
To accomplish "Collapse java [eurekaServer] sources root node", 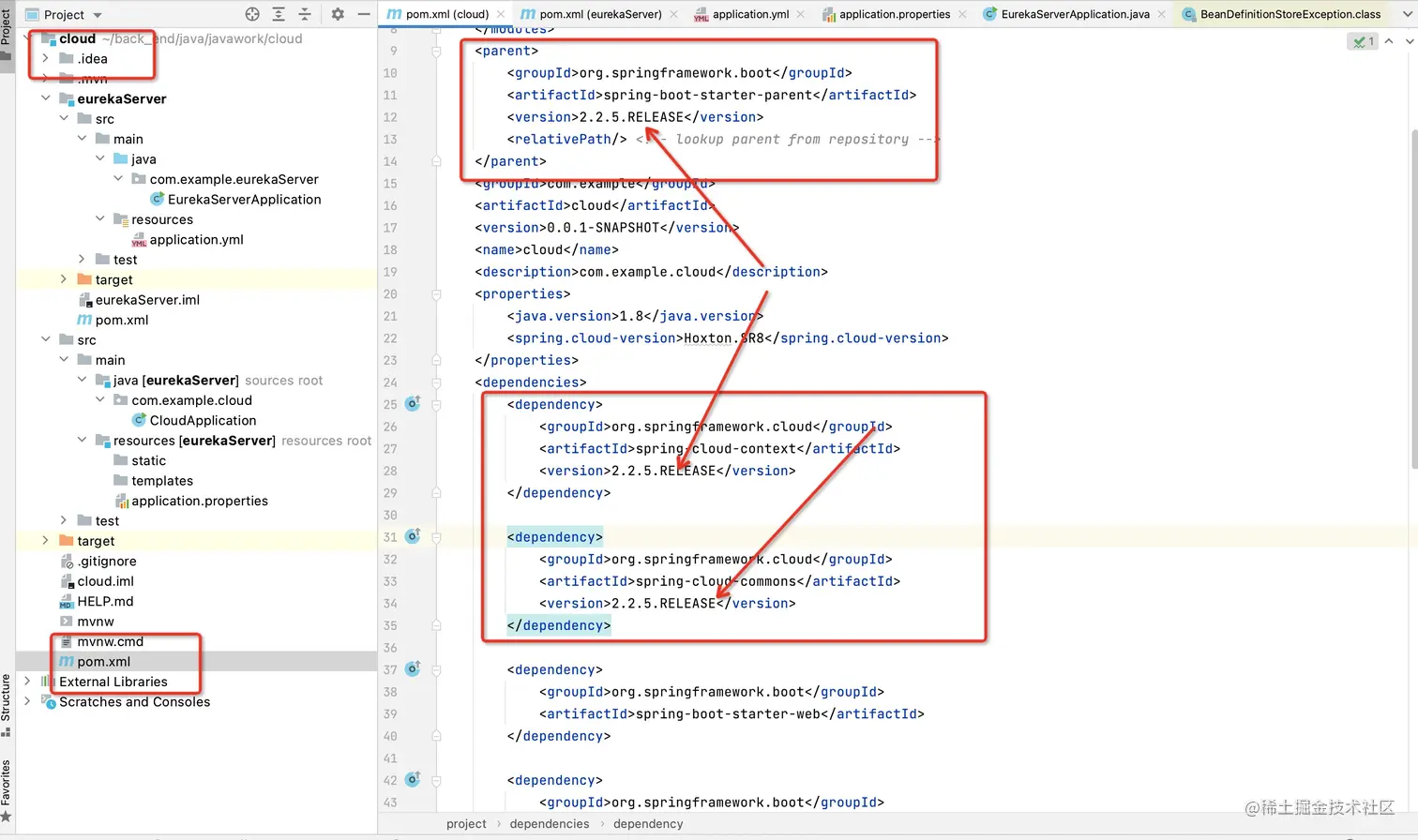I will click(82, 380).
